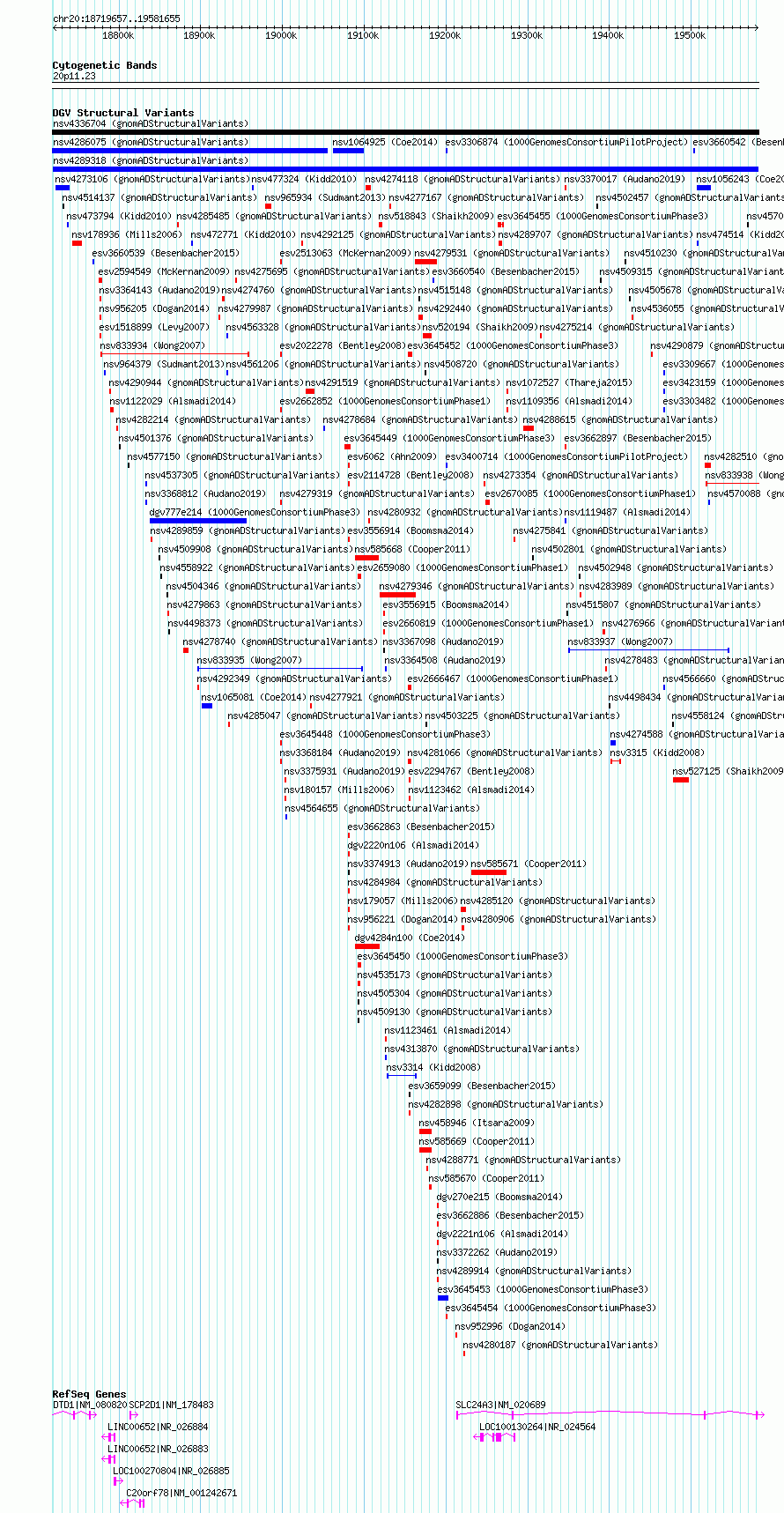The width and height of the screenshot is (784, 1513).
Task: Click the 18800k ruler tick label
Action: click(118, 35)
